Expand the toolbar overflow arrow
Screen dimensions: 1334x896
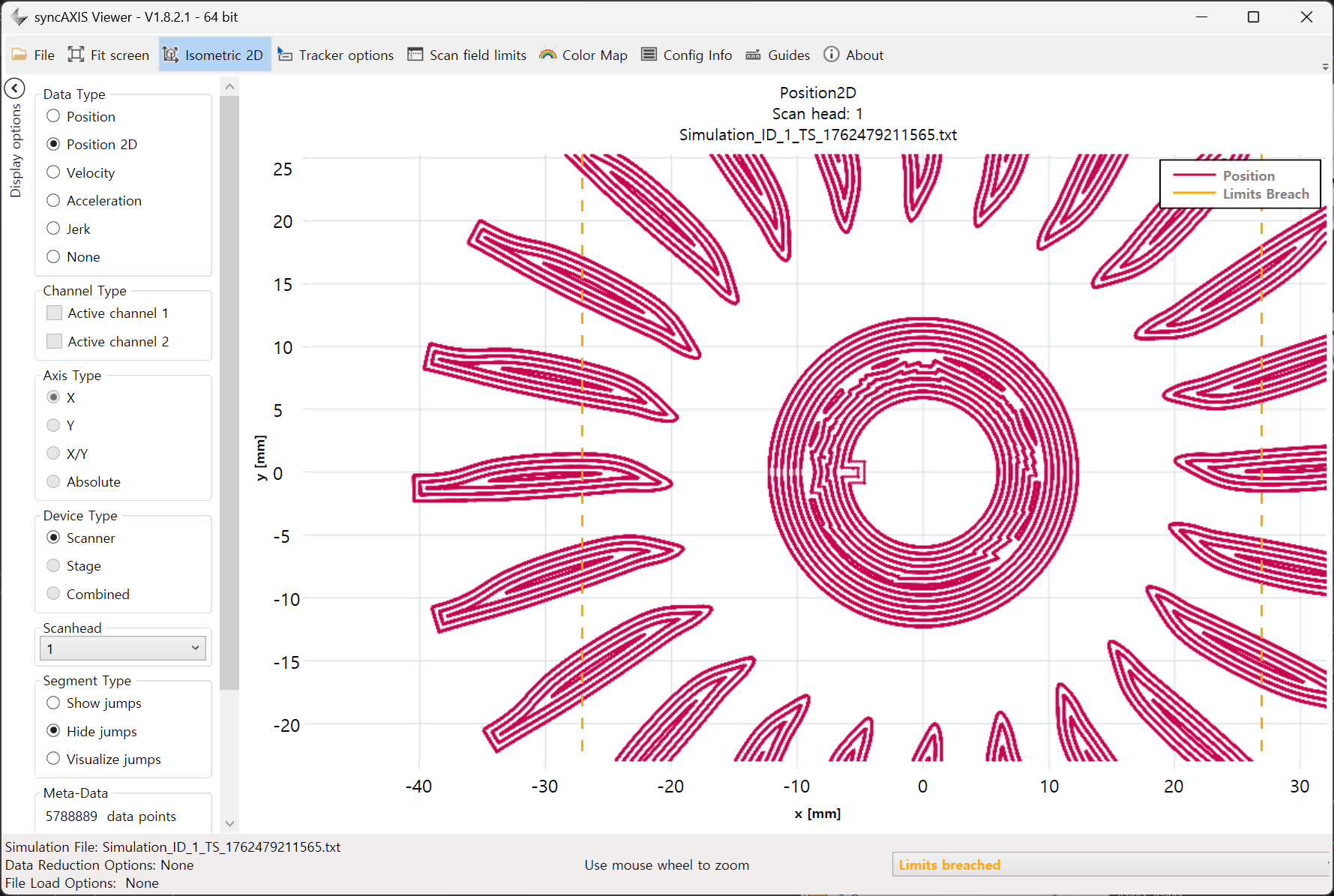point(1325,67)
